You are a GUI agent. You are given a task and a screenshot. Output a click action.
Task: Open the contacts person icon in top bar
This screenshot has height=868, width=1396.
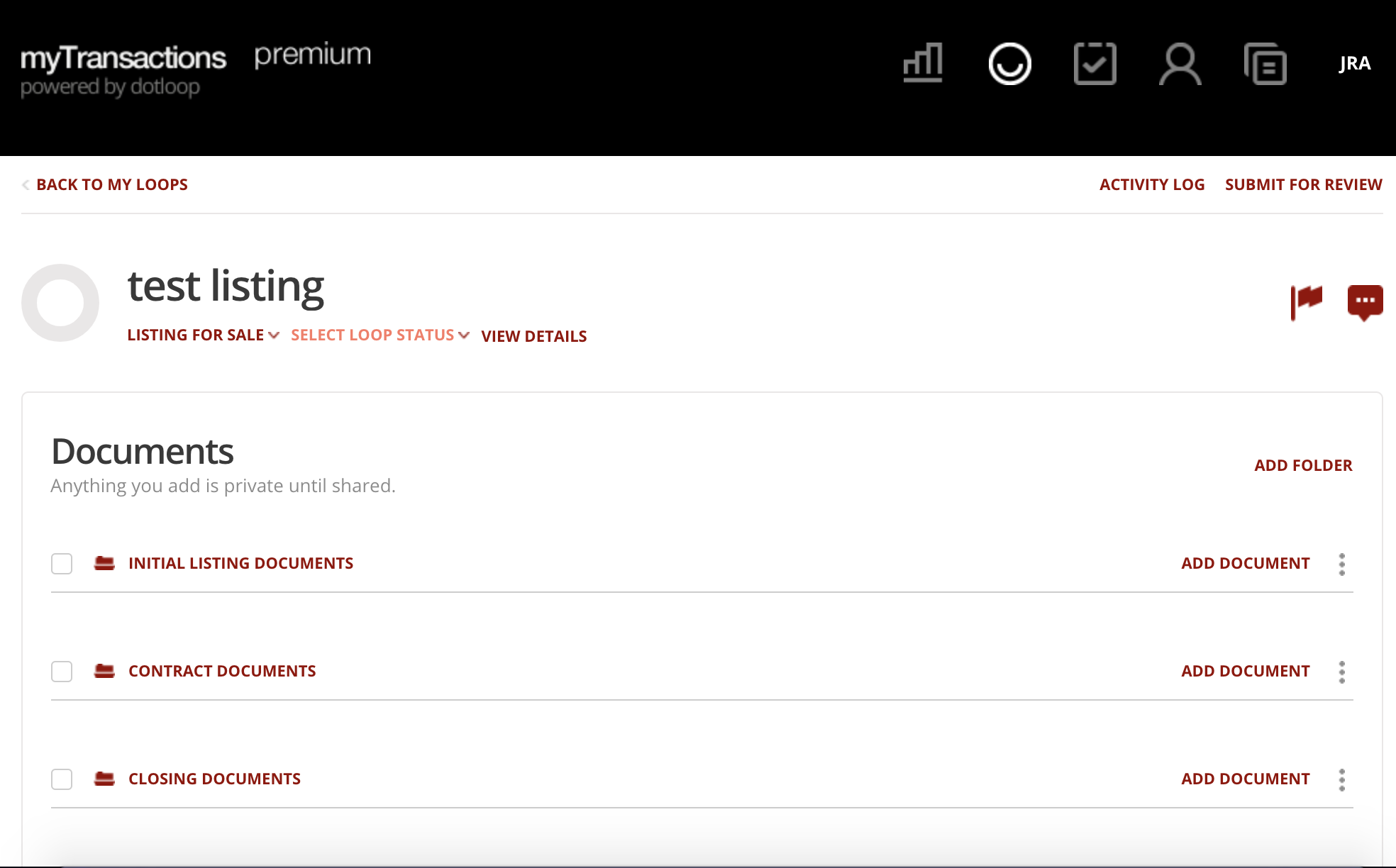1180,64
